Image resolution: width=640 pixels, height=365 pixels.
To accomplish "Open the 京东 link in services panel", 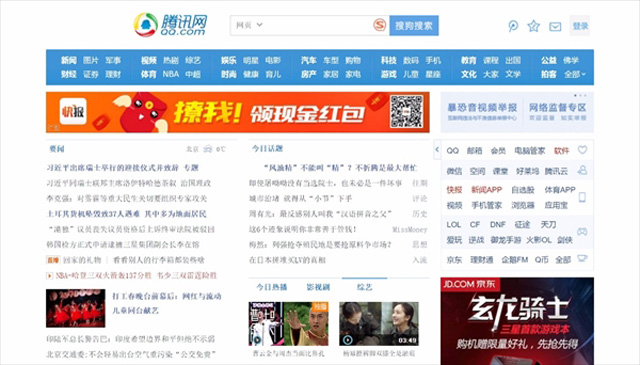I will click(x=454, y=260).
